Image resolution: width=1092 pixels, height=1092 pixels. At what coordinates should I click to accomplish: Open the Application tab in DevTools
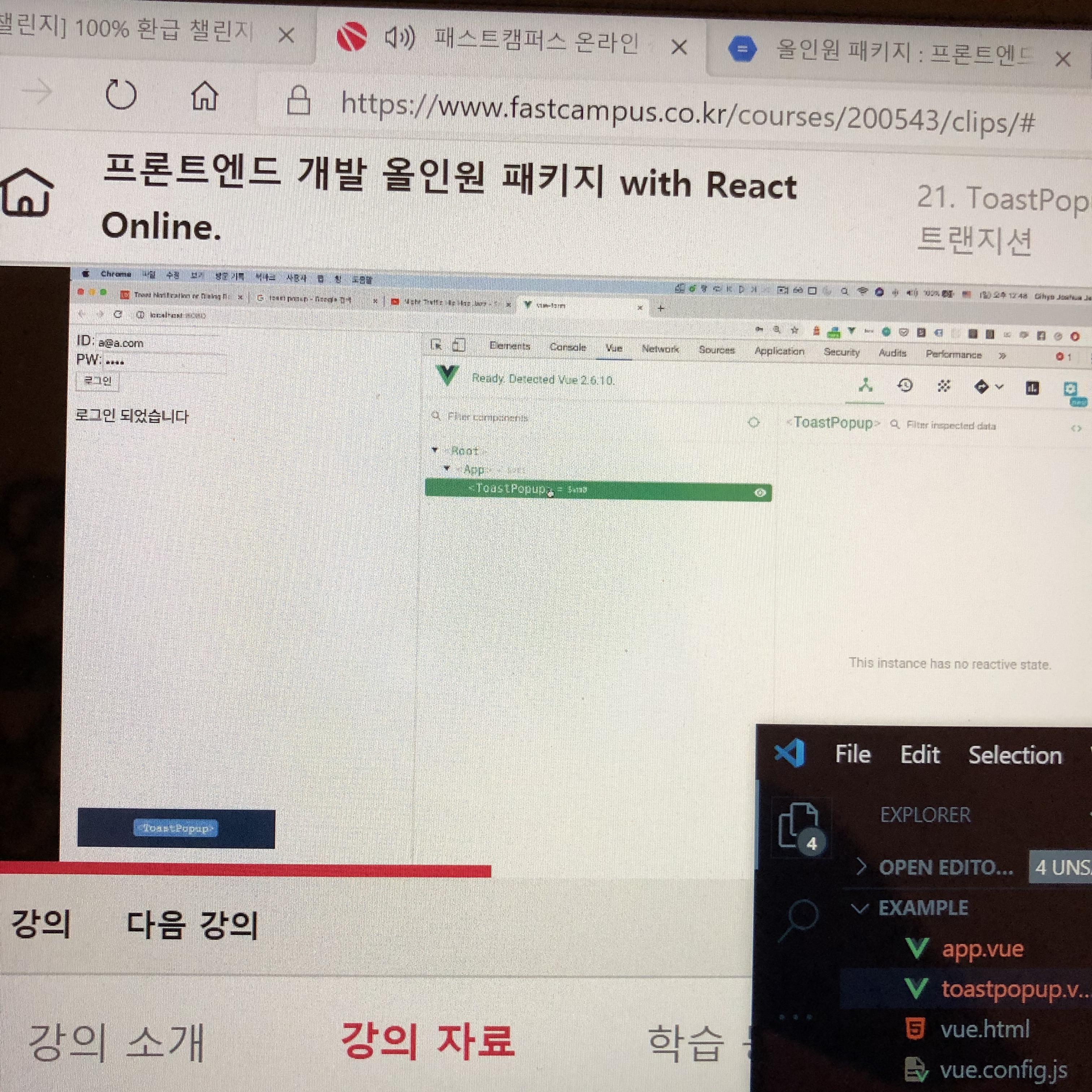point(779,351)
